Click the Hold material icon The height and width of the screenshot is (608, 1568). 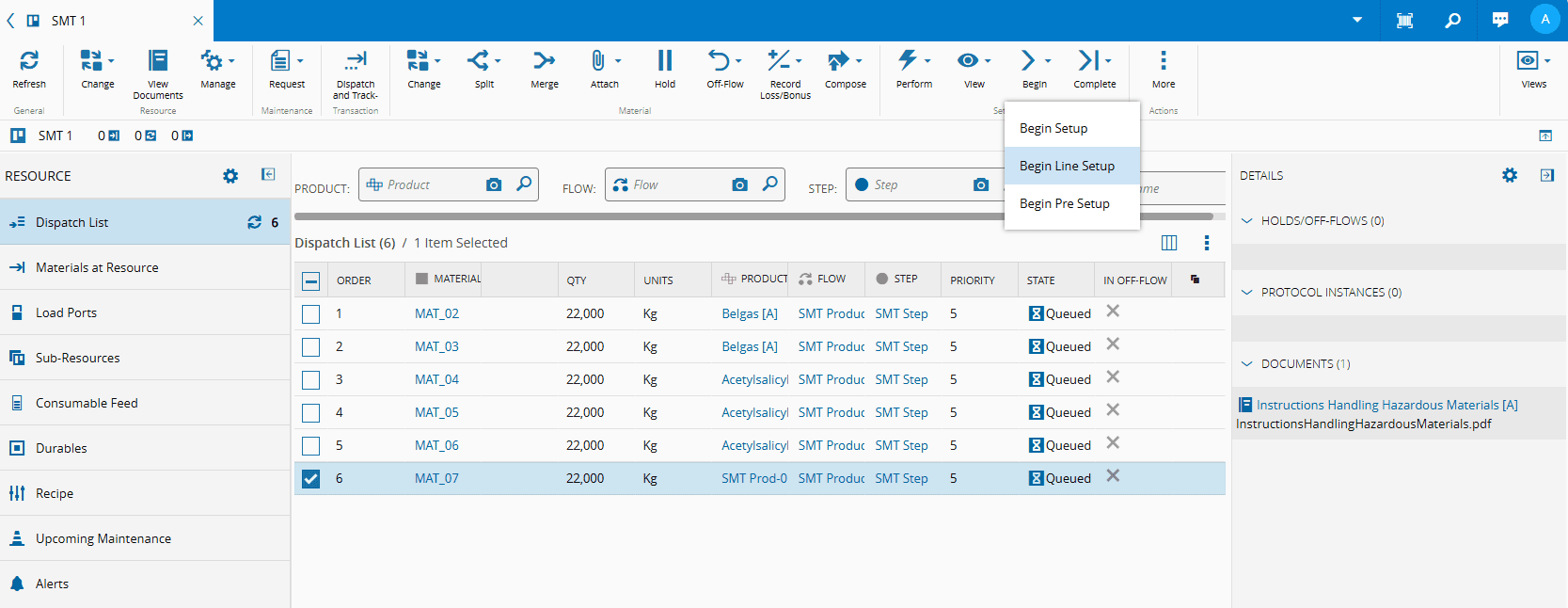tap(664, 62)
